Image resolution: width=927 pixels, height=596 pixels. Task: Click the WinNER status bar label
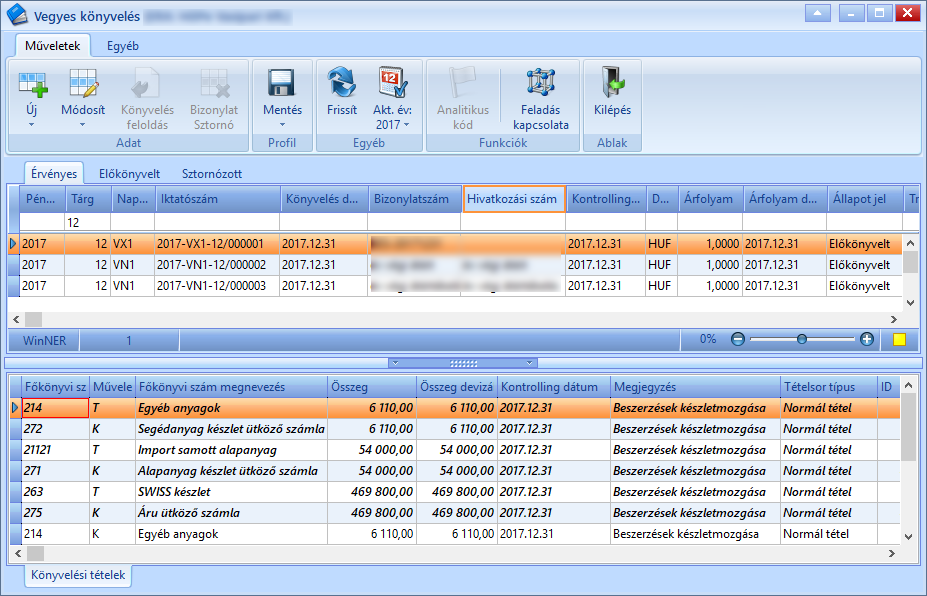coord(44,341)
